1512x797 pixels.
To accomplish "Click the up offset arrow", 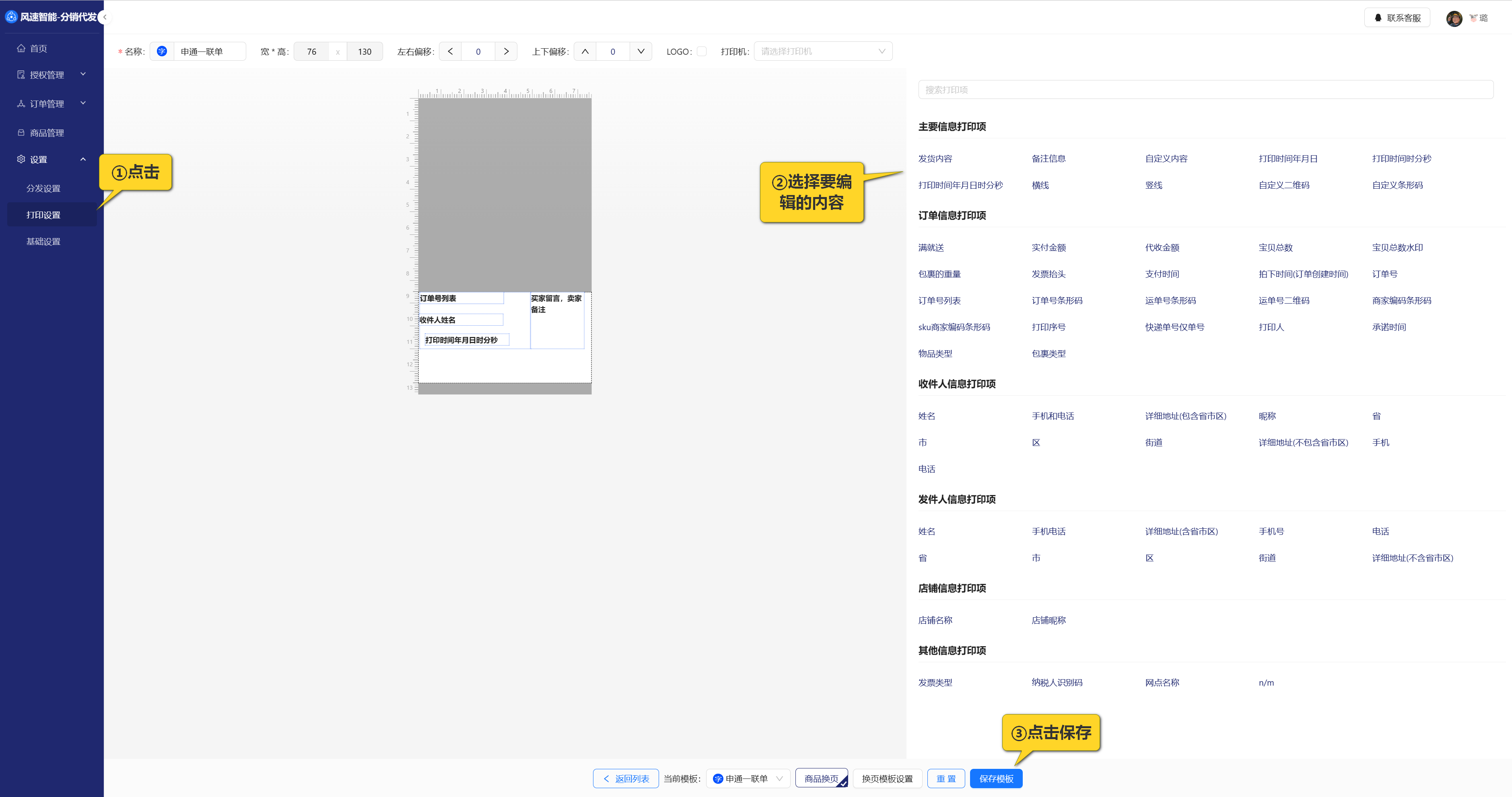I will click(x=585, y=51).
